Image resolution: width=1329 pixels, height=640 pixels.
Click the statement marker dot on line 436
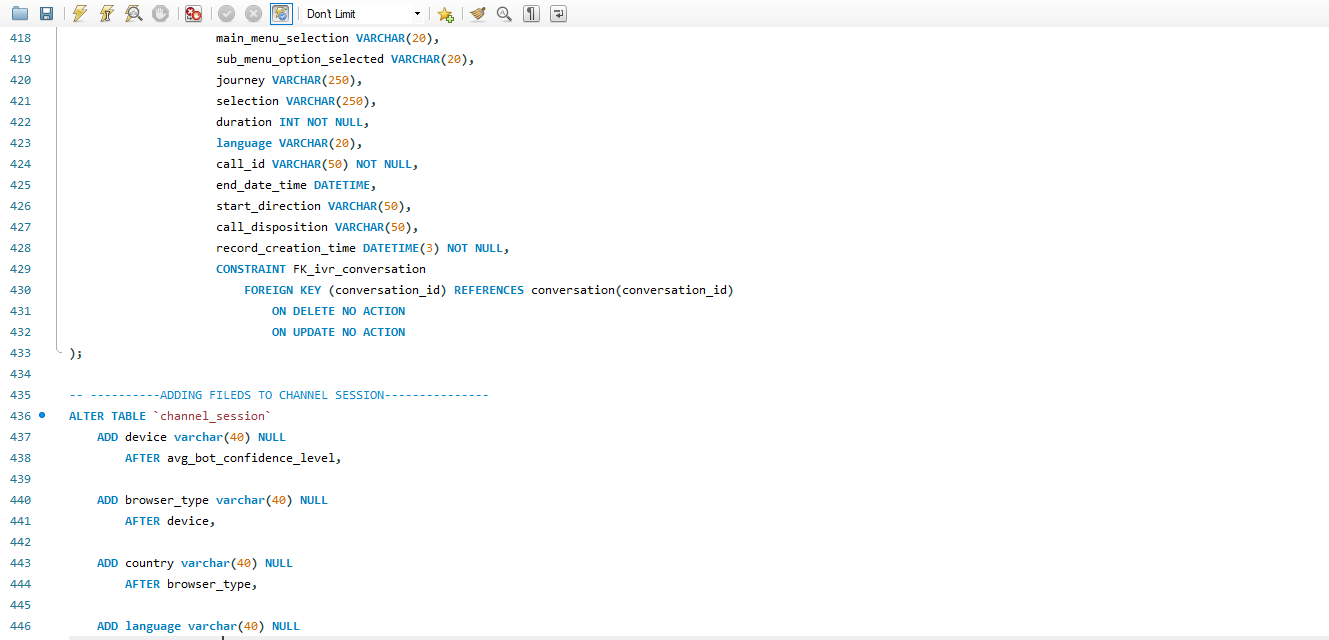tap(42, 415)
